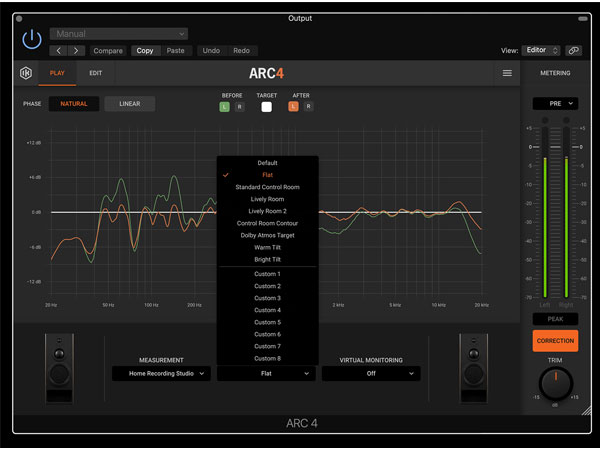Choose Dolby Atmos Target curve
600x450 pixels.
(267, 235)
